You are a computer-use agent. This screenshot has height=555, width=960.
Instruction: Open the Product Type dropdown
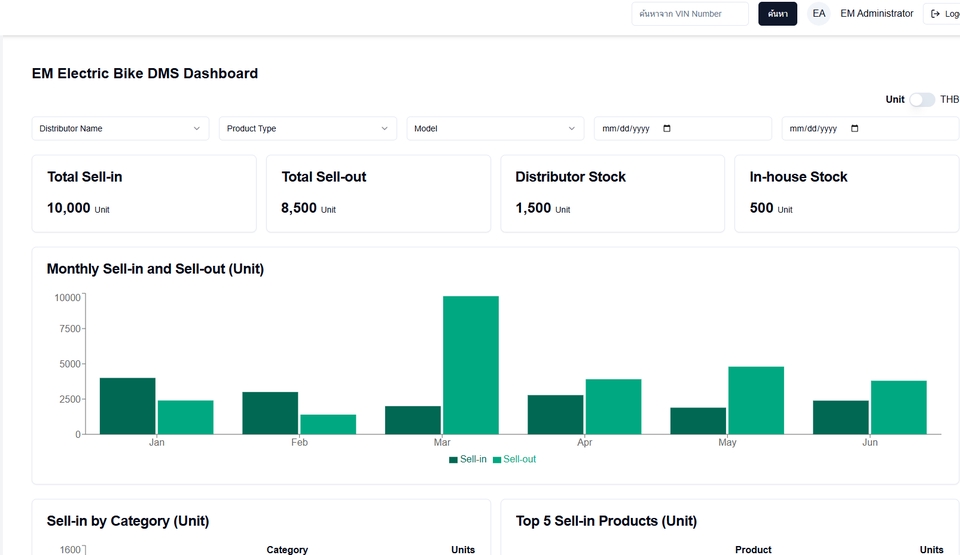coord(307,129)
